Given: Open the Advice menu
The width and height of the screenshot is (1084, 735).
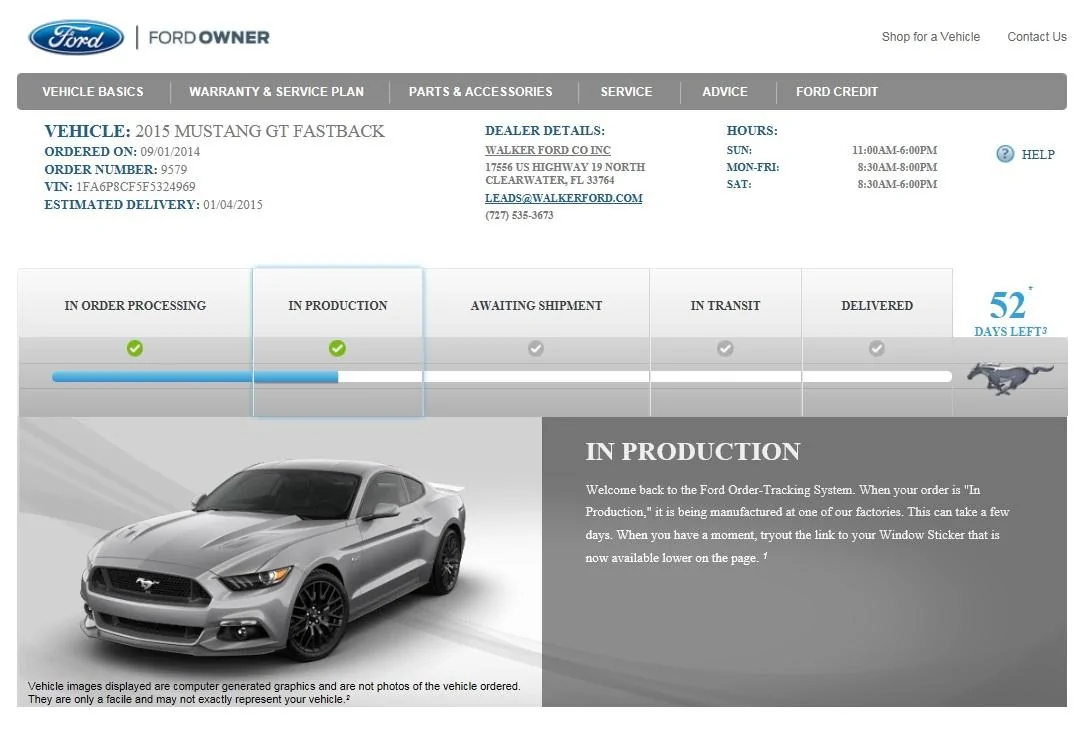Looking at the screenshot, I should (725, 91).
